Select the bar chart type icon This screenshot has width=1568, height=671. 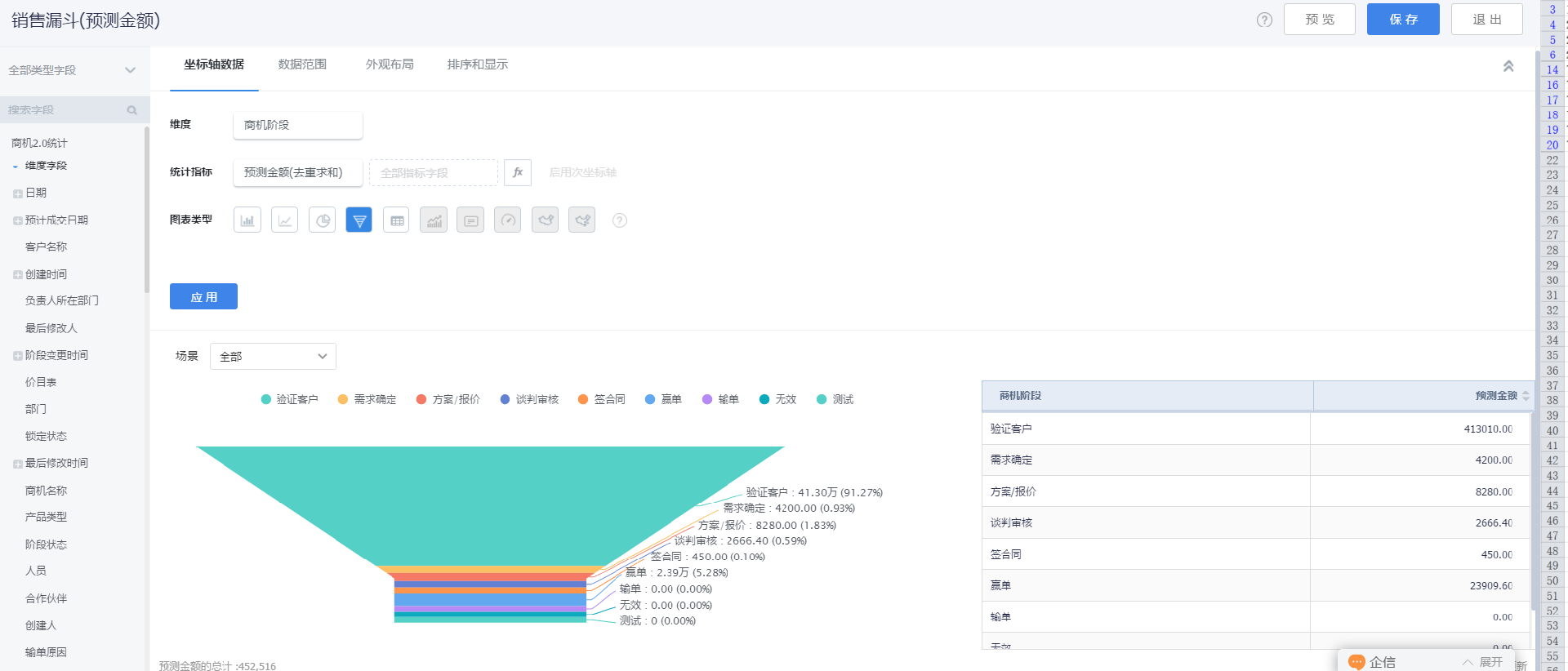247,220
